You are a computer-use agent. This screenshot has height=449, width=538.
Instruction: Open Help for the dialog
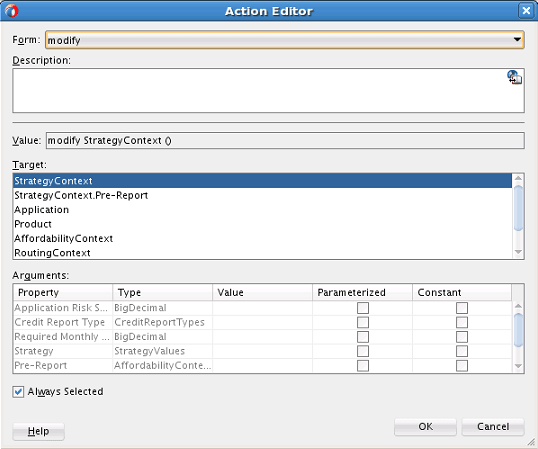[x=38, y=431]
